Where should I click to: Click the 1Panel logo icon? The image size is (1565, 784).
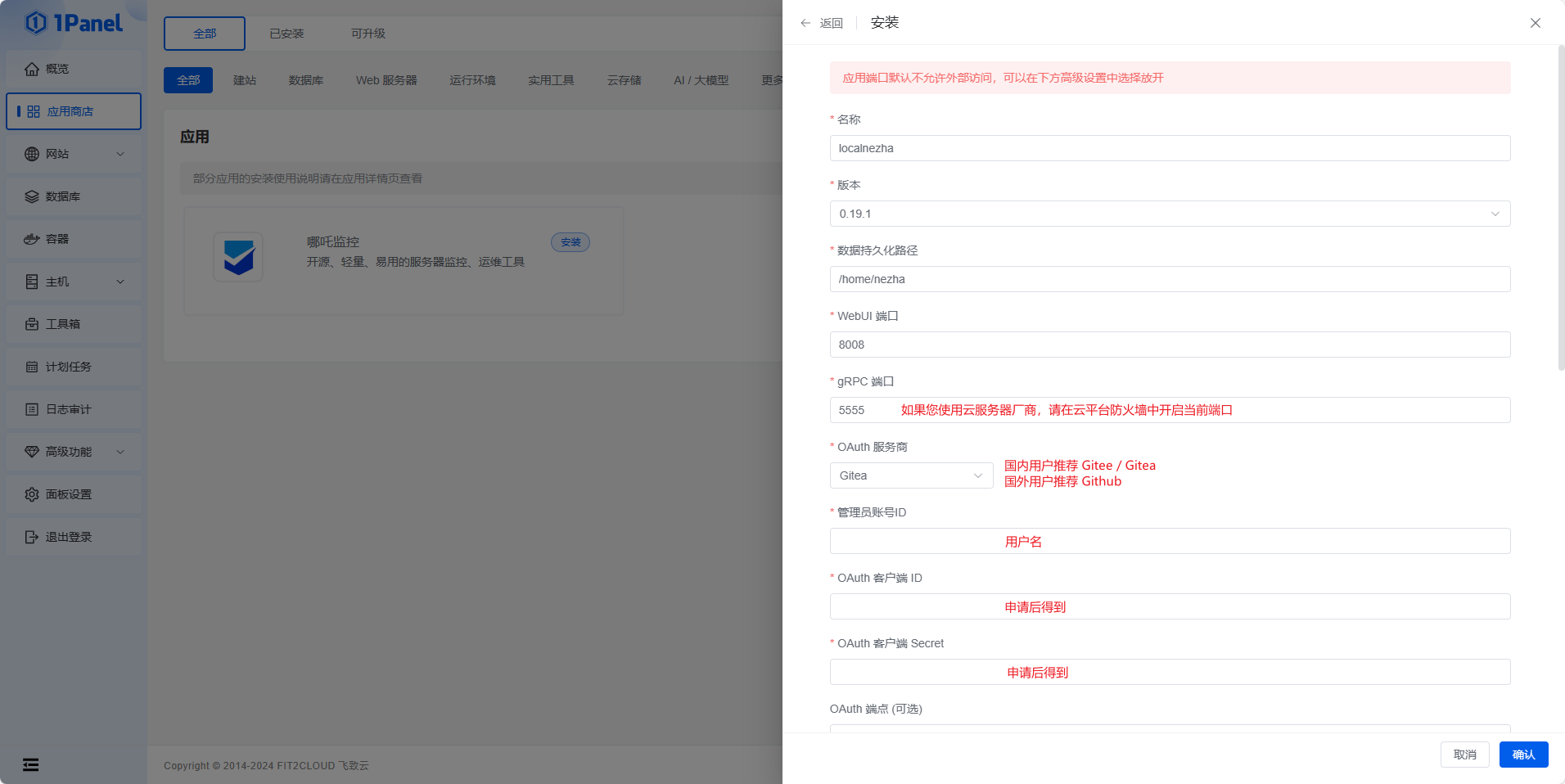pyautogui.click(x=36, y=23)
